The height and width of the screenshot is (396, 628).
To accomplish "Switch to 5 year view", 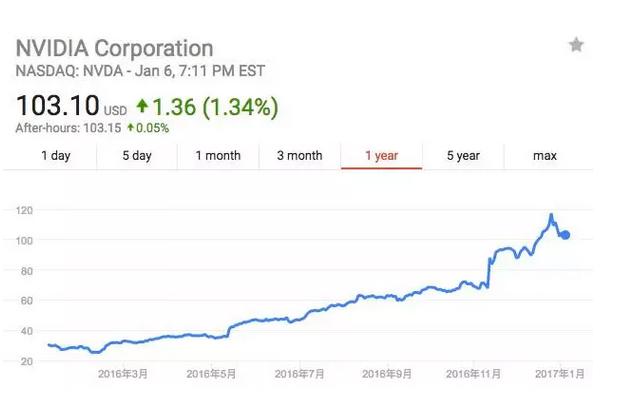I will [463, 155].
